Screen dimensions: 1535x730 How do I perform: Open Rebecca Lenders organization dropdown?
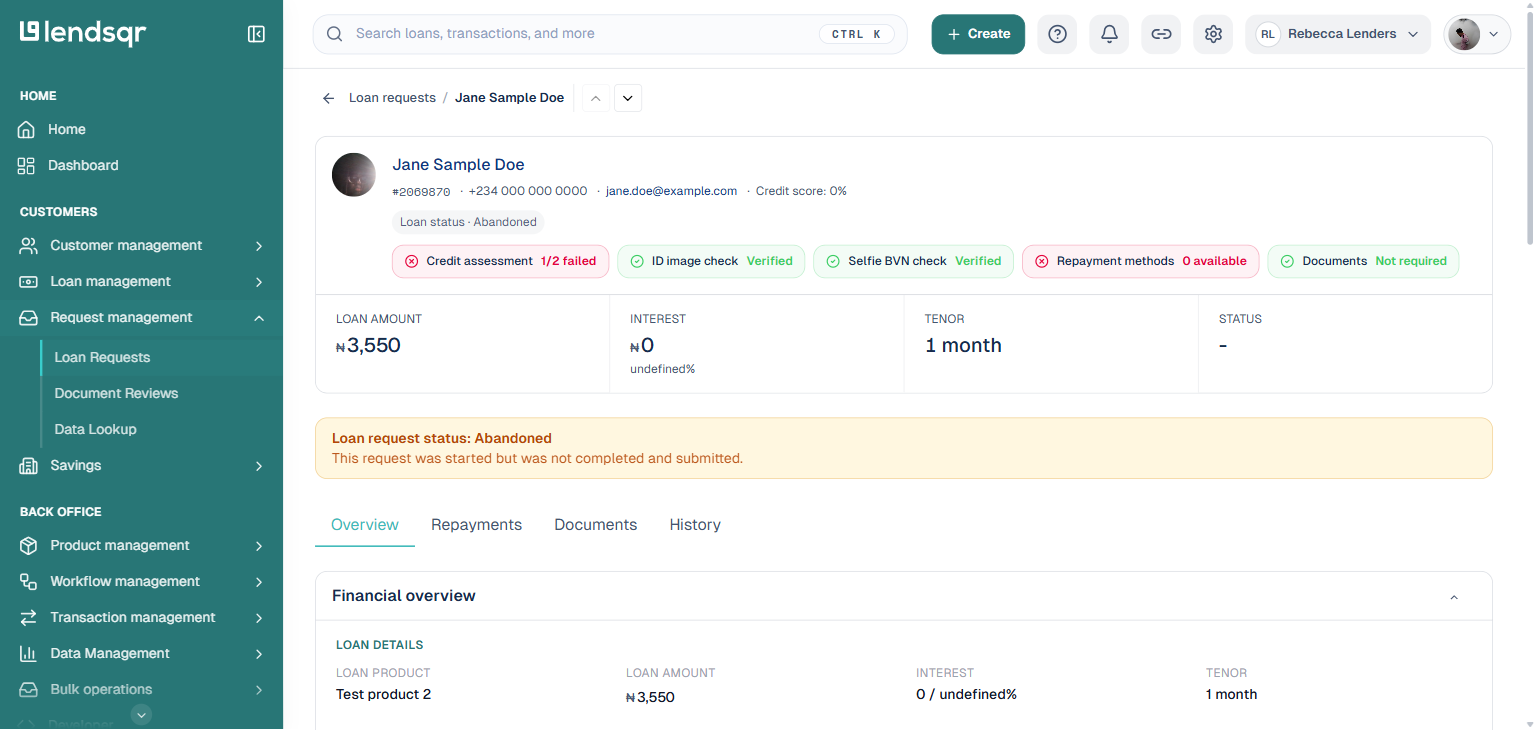click(x=1338, y=34)
